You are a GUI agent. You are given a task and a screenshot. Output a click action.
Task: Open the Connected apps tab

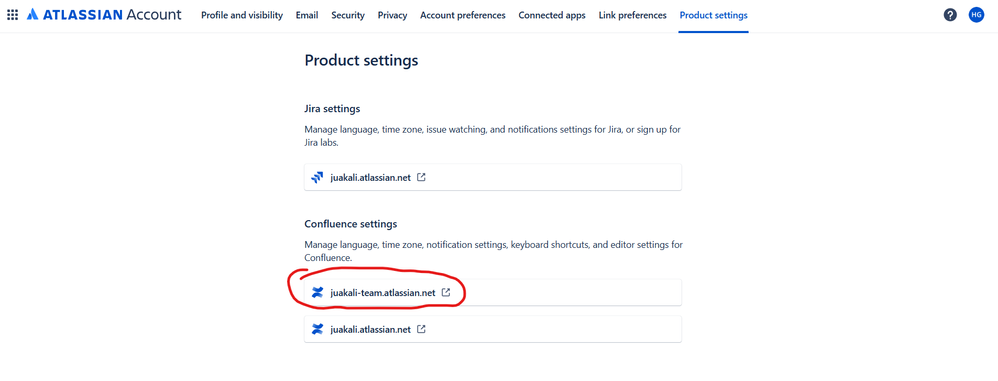click(552, 15)
